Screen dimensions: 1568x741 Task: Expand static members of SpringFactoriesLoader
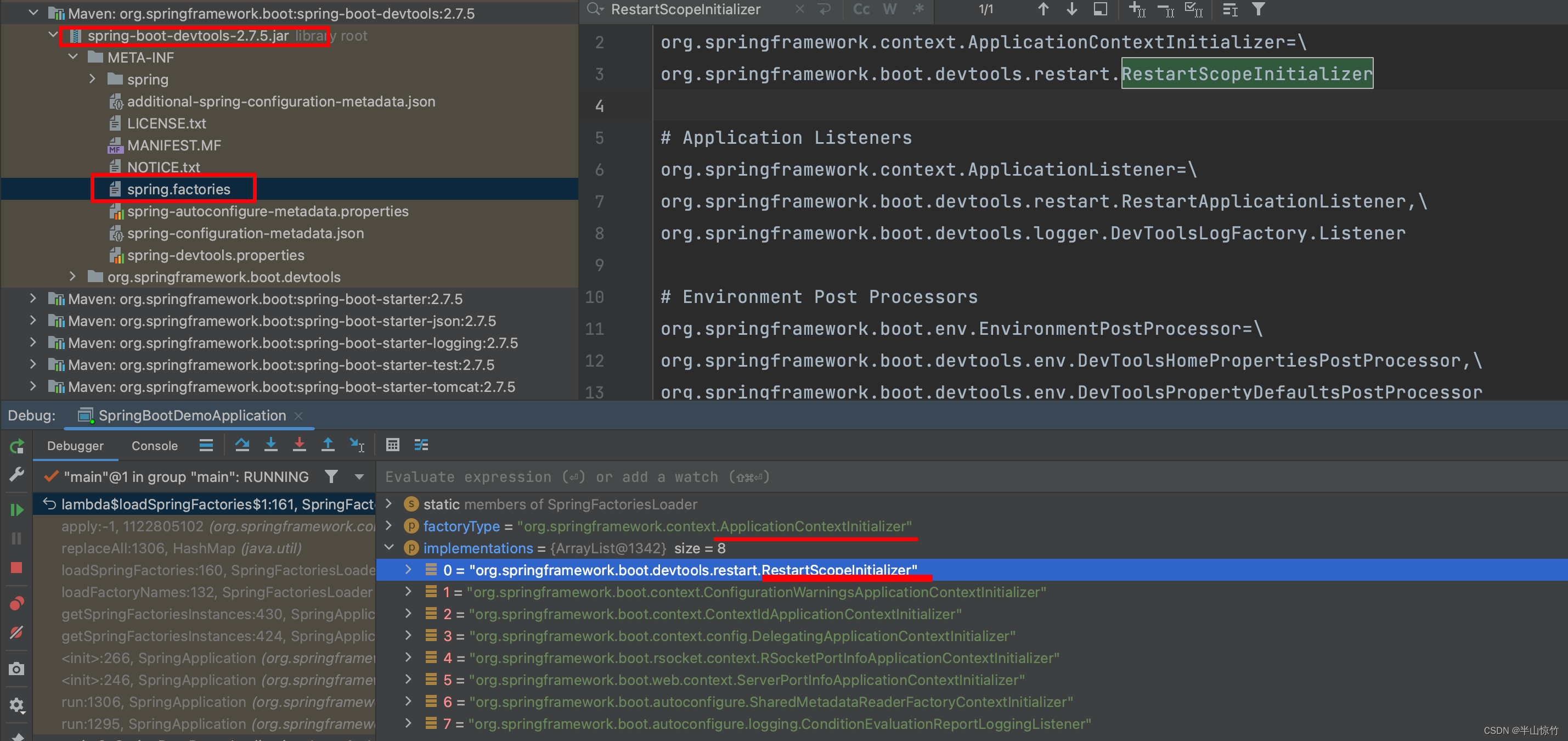pos(389,503)
